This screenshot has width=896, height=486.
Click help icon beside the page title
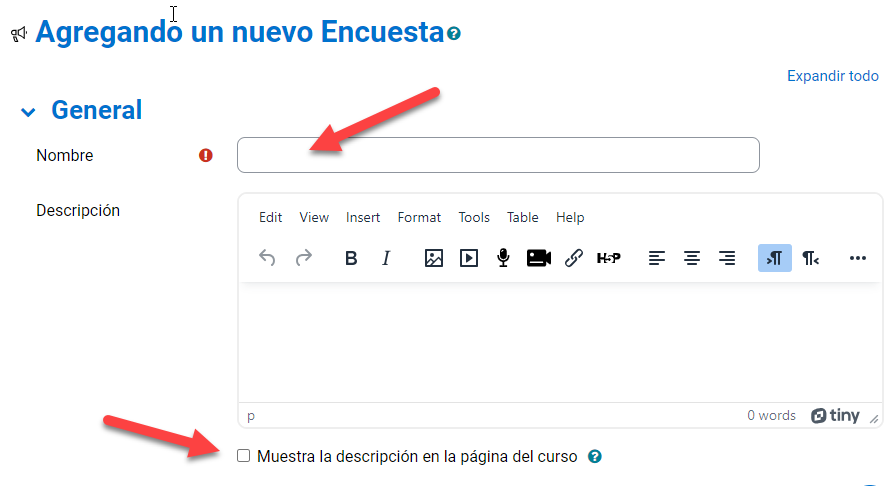coord(455,34)
